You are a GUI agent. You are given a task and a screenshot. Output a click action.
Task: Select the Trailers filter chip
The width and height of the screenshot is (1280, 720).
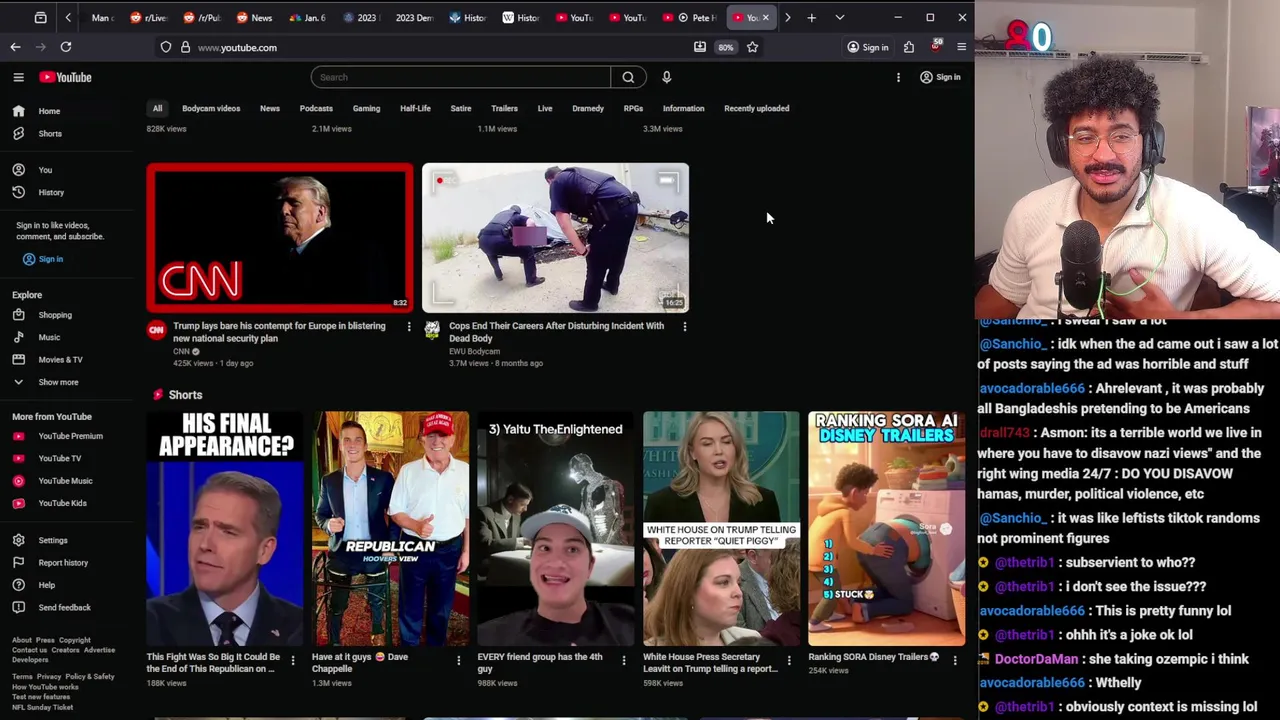coord(504,108)
